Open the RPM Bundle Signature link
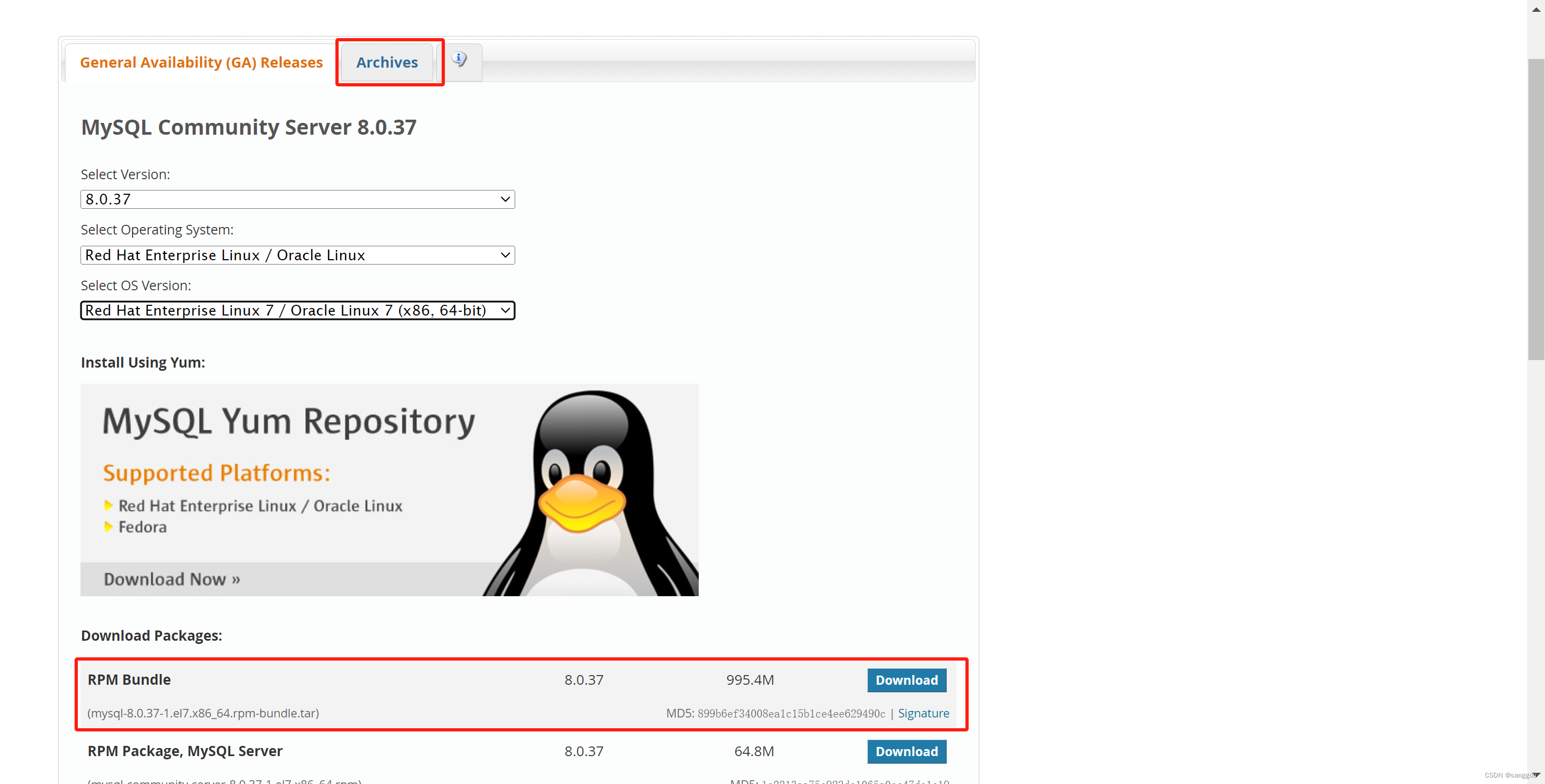 (923, 713)
